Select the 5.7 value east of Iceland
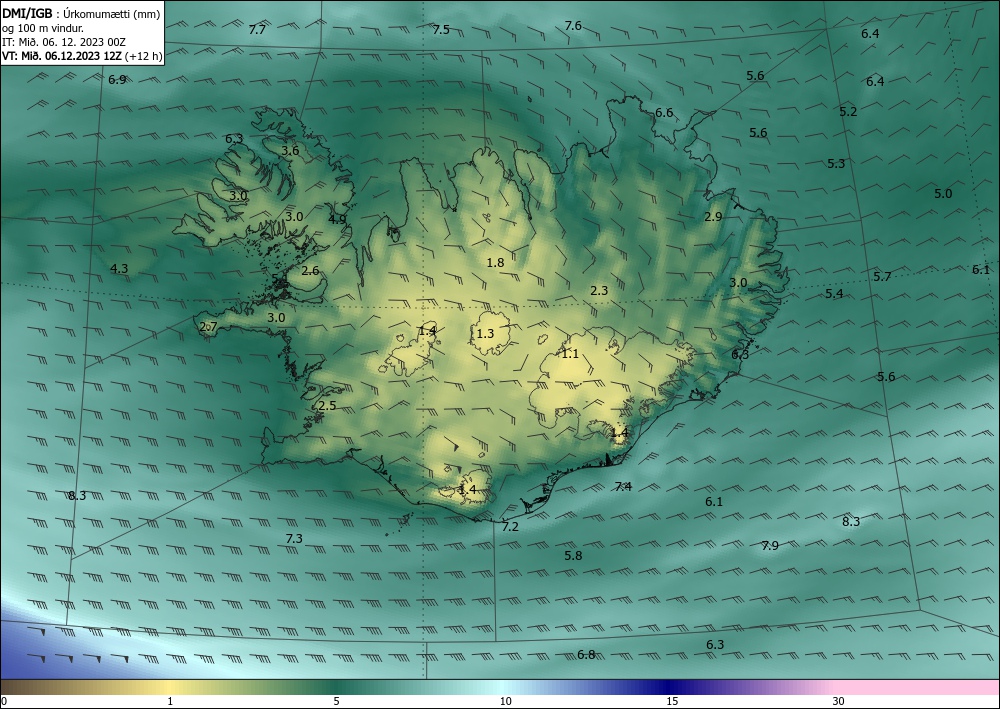Viewport: 1000px width, 709px height. [882, 276]
